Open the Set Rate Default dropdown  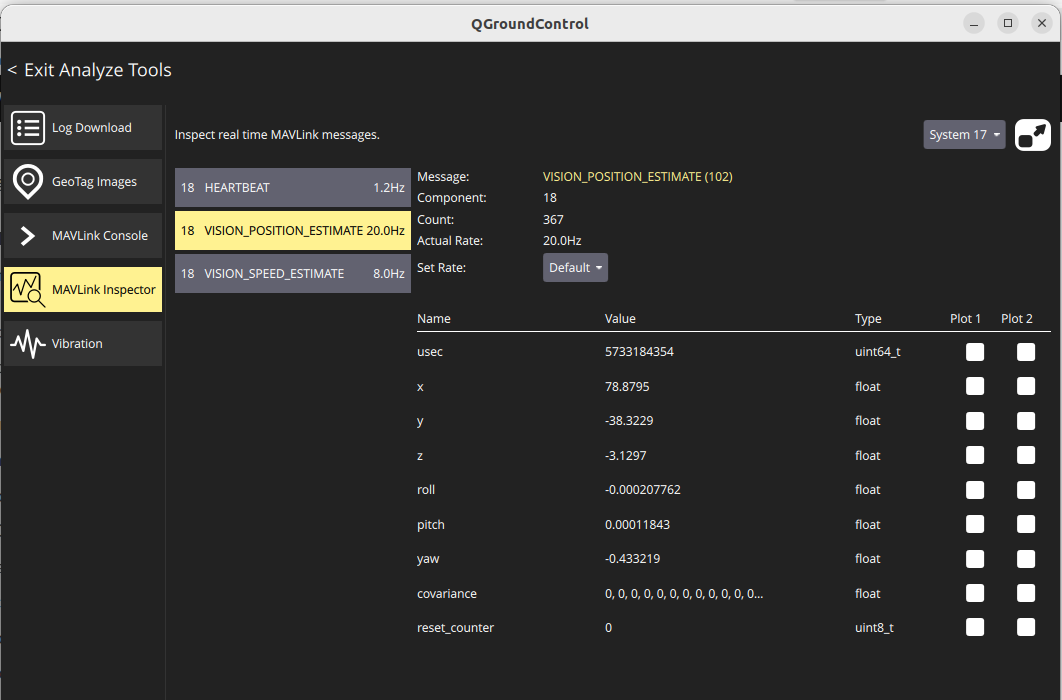(x=575, y=267)
